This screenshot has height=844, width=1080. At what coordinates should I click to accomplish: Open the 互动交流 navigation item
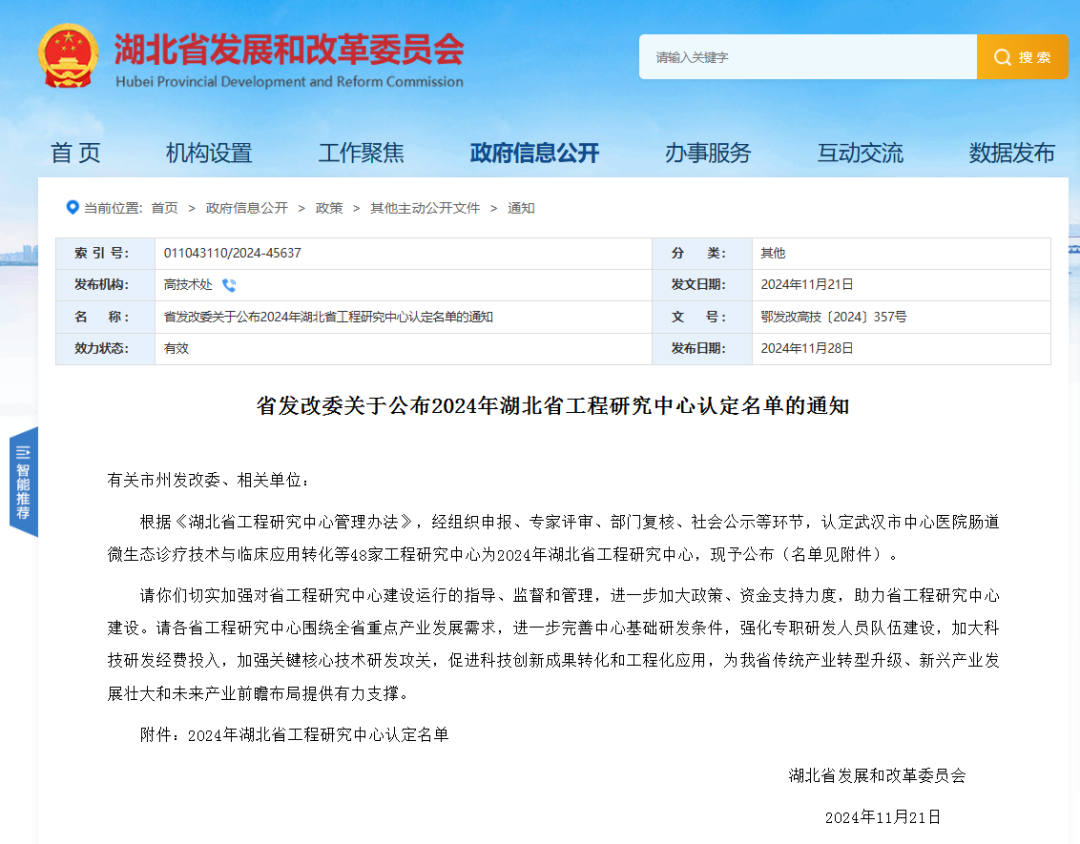pyautogui.click(x=860, y=152)
